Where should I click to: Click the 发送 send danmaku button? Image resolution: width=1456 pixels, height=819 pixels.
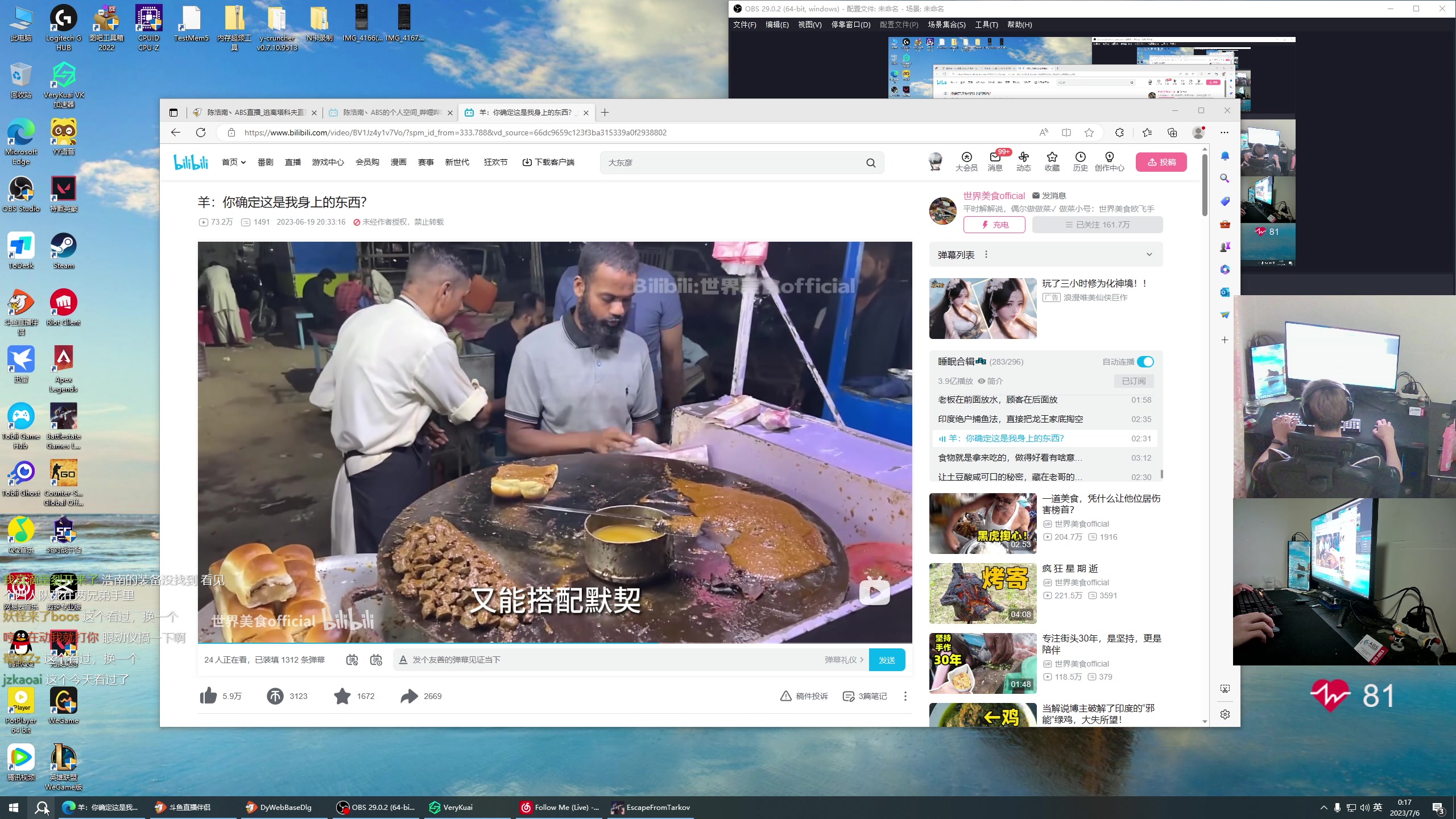tap(887, 660)
